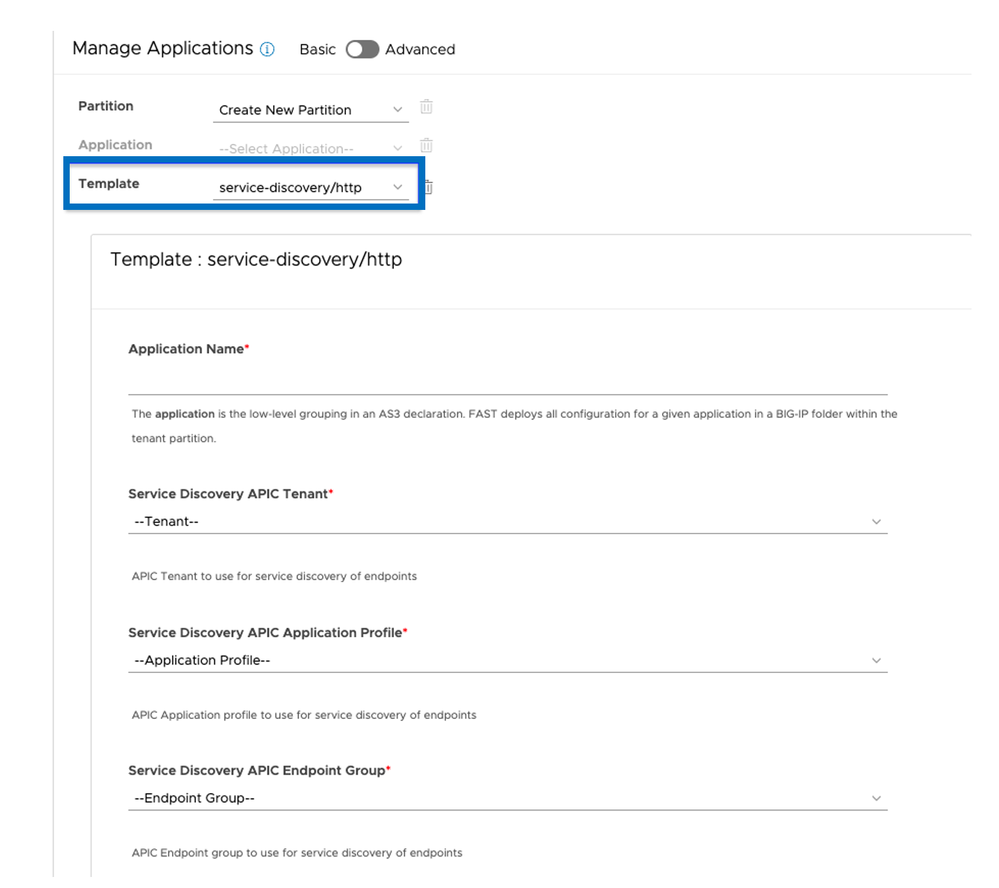
Task: Open the --Select Application-- dropdown
Action: (x=310, y=148)
